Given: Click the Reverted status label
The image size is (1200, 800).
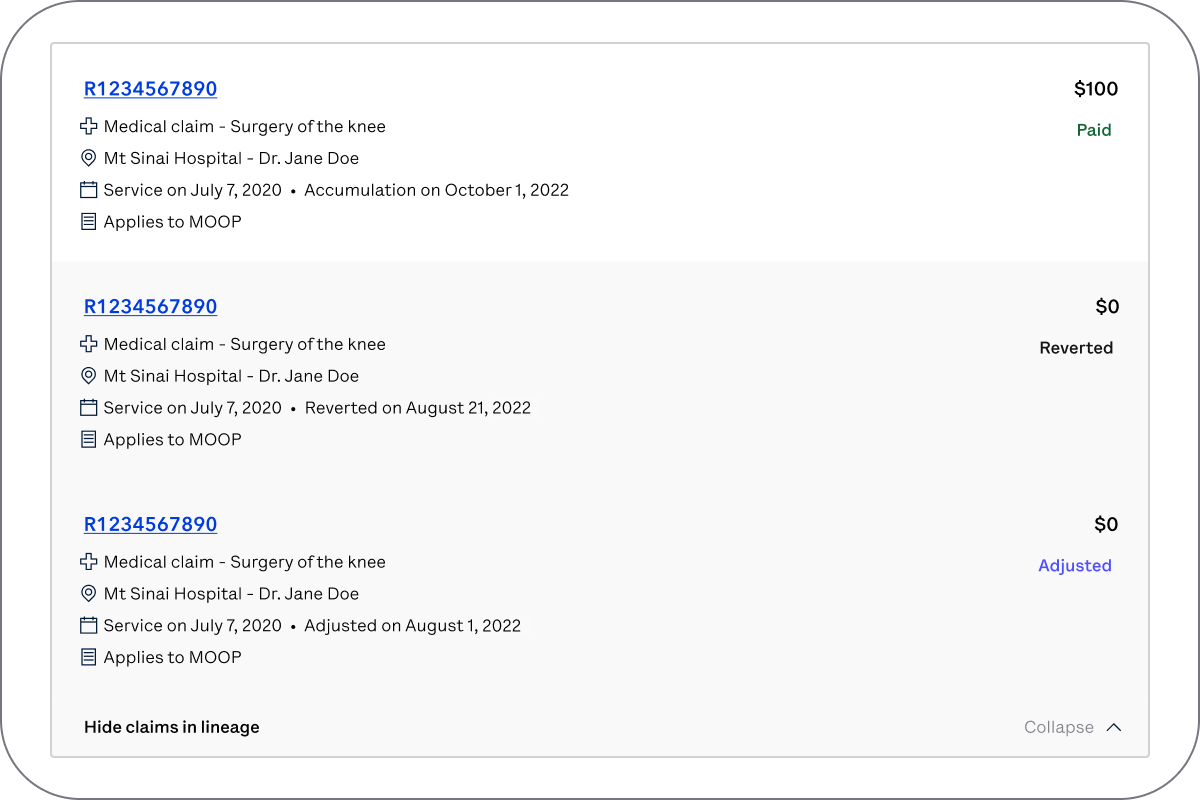Looking at the screenshot, I should pos(1076,348).
